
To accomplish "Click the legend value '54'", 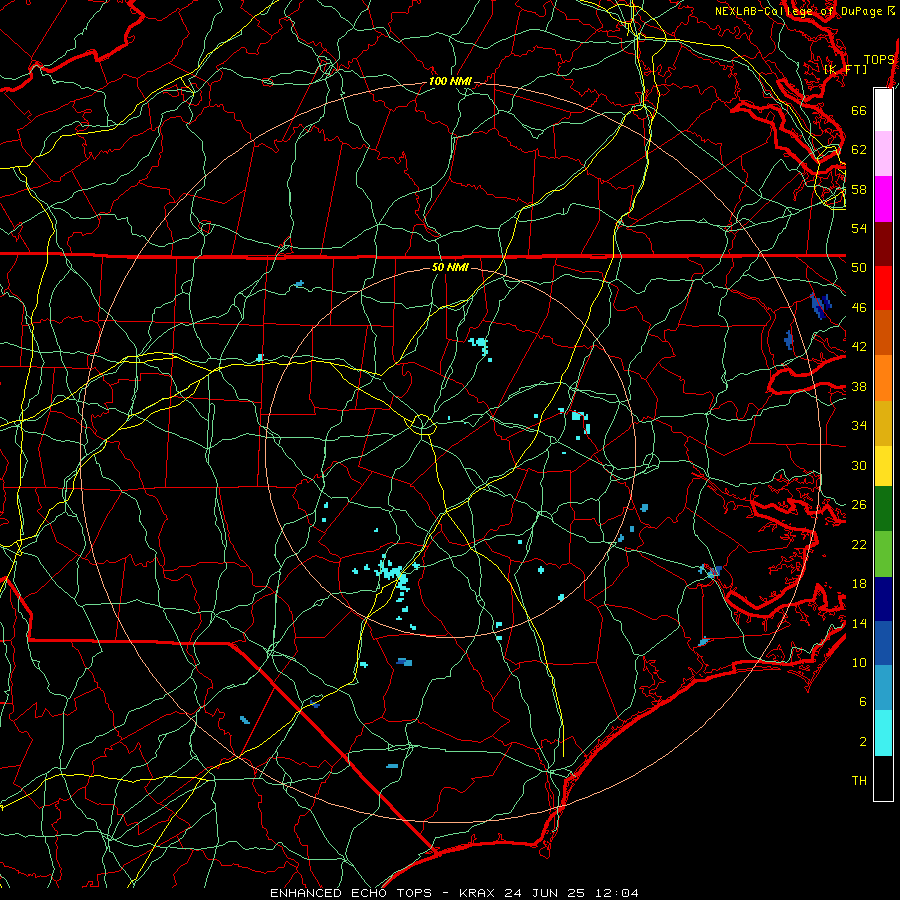I will [x=859, y=228].
